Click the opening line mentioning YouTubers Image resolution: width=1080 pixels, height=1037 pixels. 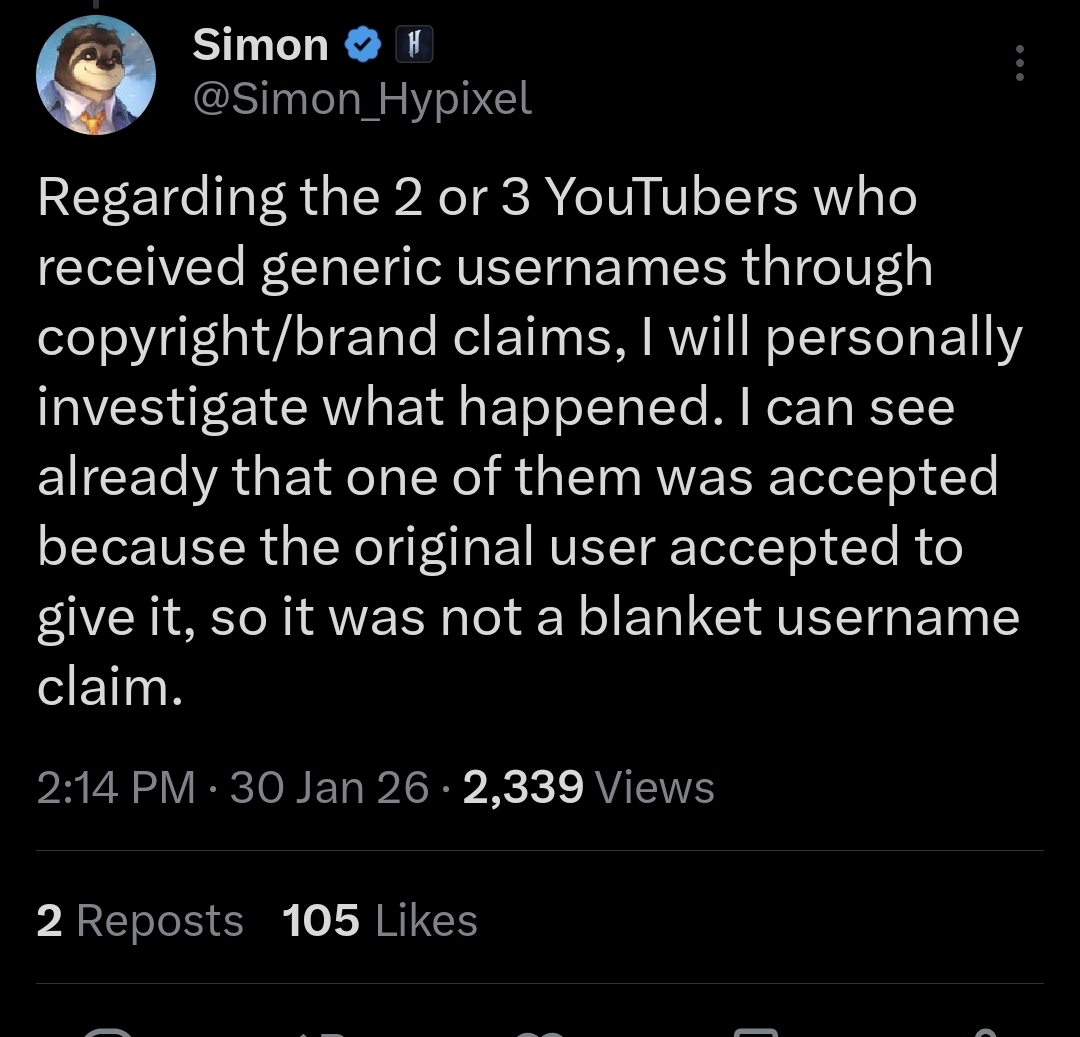tap(476, 197)
